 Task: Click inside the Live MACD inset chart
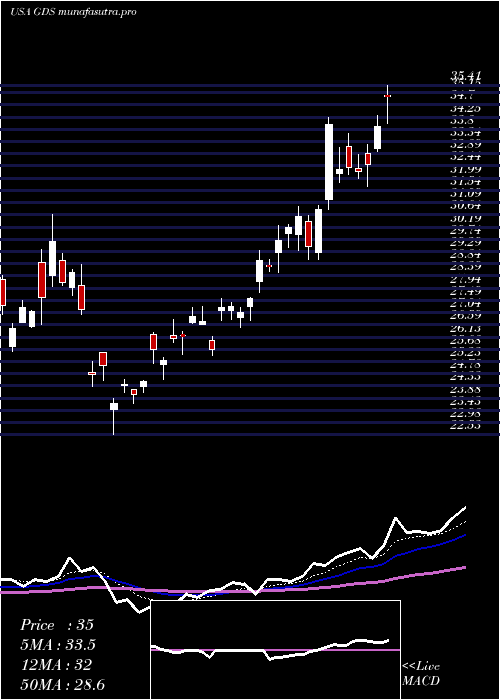pos(275,650)
